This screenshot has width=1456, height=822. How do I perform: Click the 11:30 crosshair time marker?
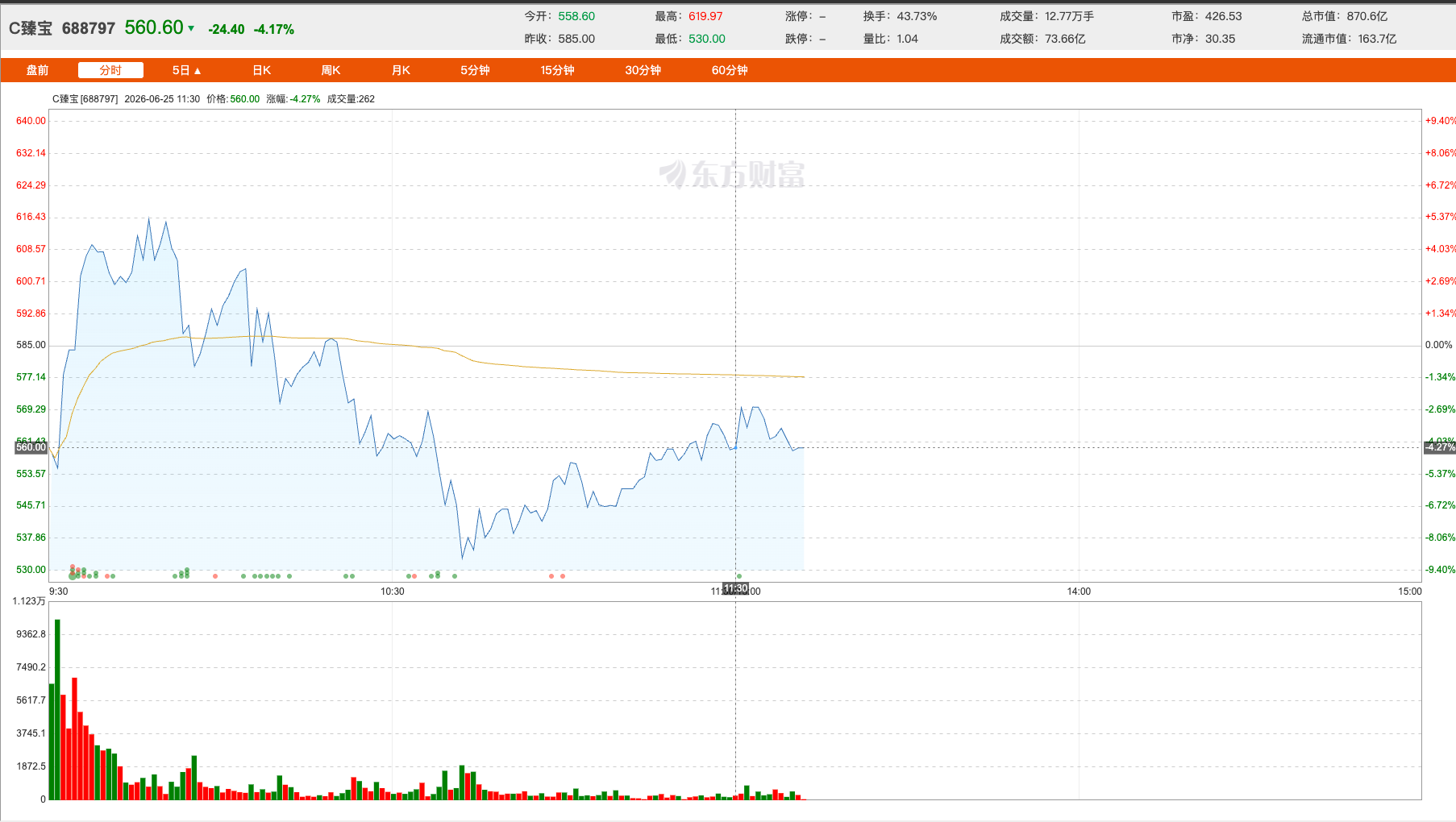tap(735, 588)
